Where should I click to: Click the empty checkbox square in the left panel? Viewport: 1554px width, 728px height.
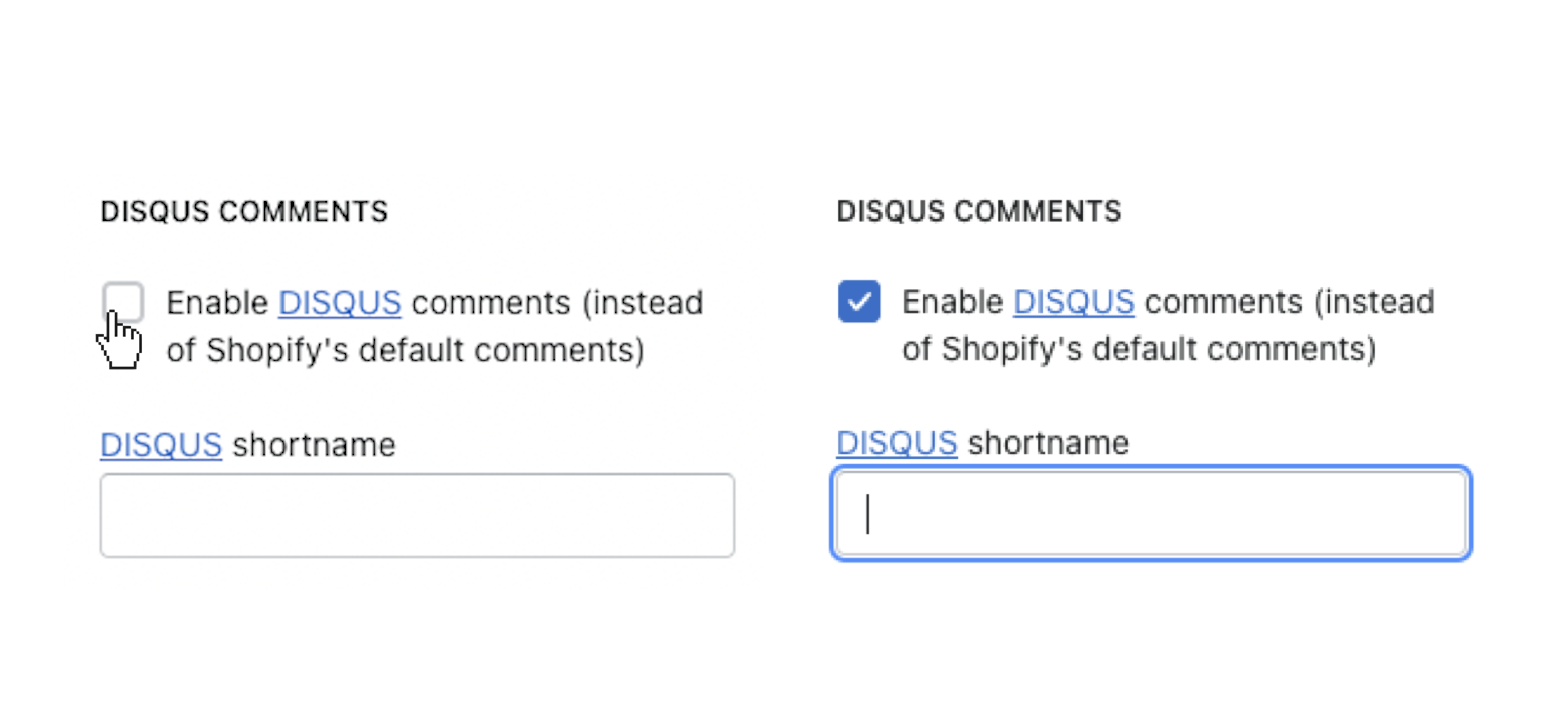click(123, 302)
